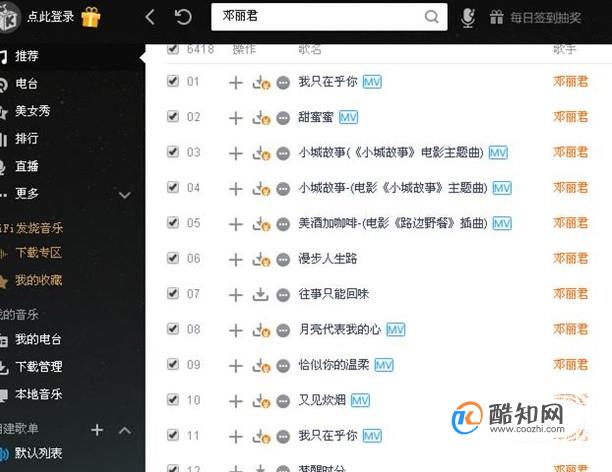This screenshot has height=472, width=612.
Task: Select 默认列表 playlist
Action: coord(38,453)
